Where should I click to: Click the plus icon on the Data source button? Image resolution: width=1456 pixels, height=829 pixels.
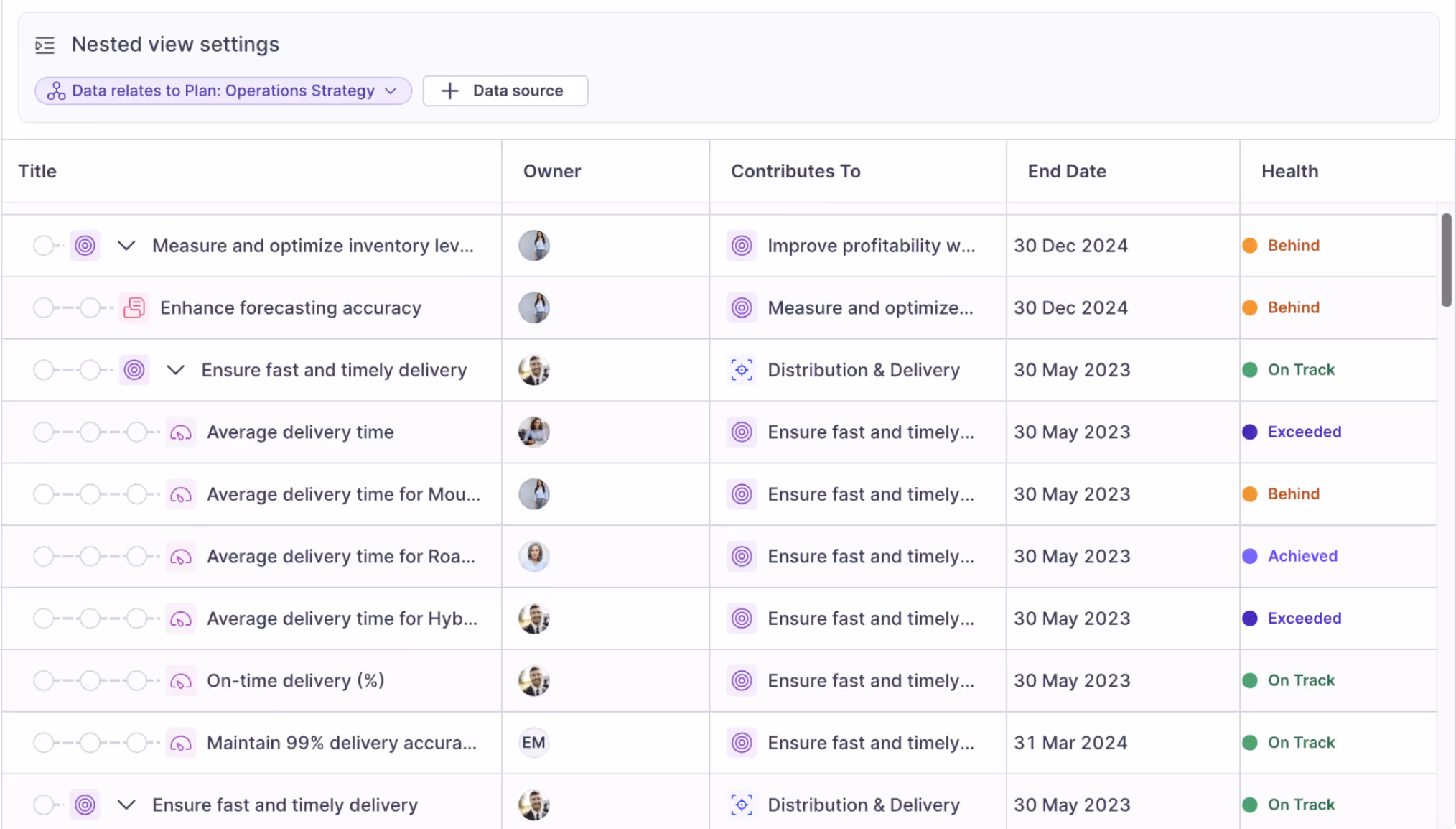point(450,91)
